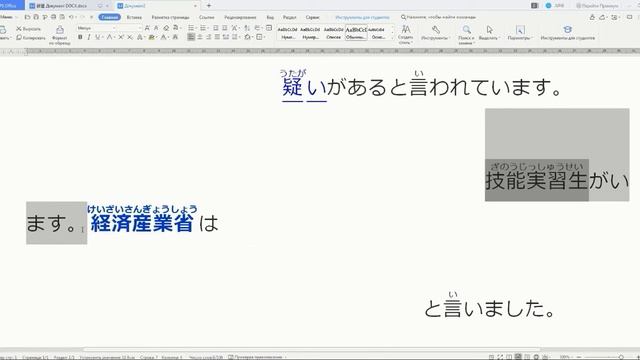Switch to Ссылки ribbon tab
The image size is (640, 360).
tap(207, 17)
